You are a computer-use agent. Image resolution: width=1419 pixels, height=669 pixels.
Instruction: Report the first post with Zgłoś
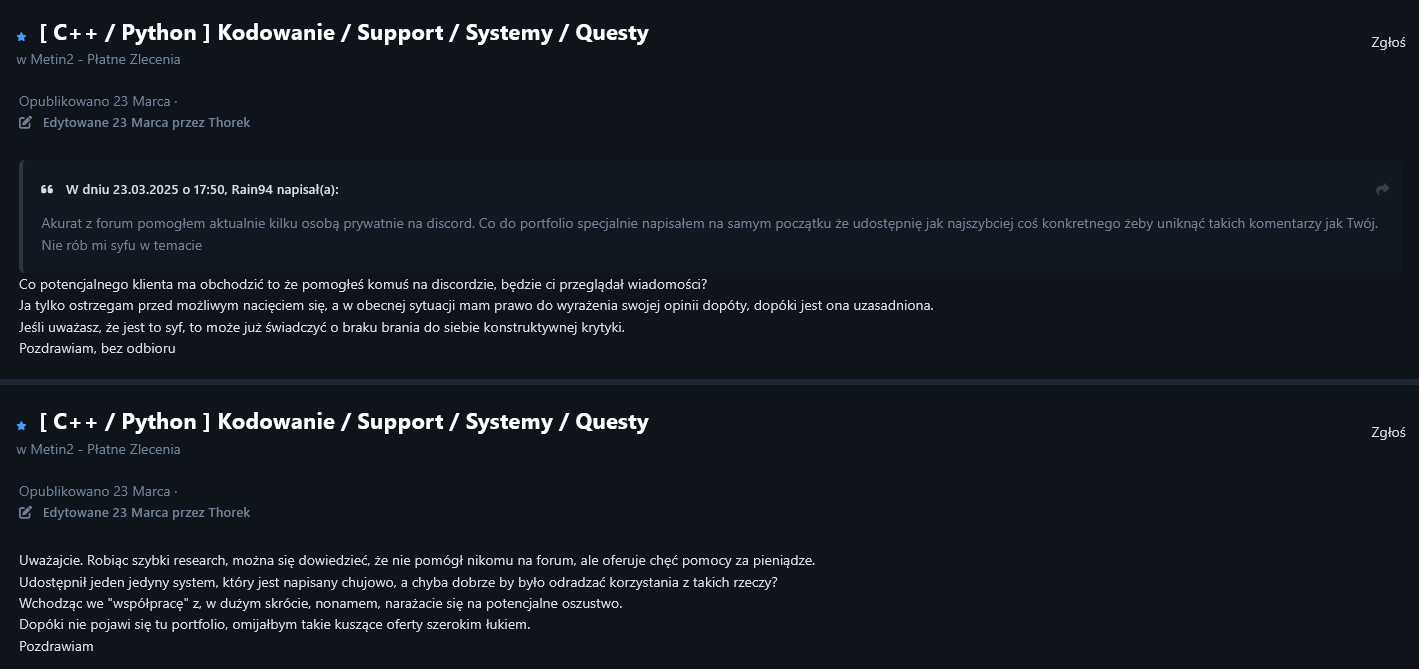point(1388,42)
